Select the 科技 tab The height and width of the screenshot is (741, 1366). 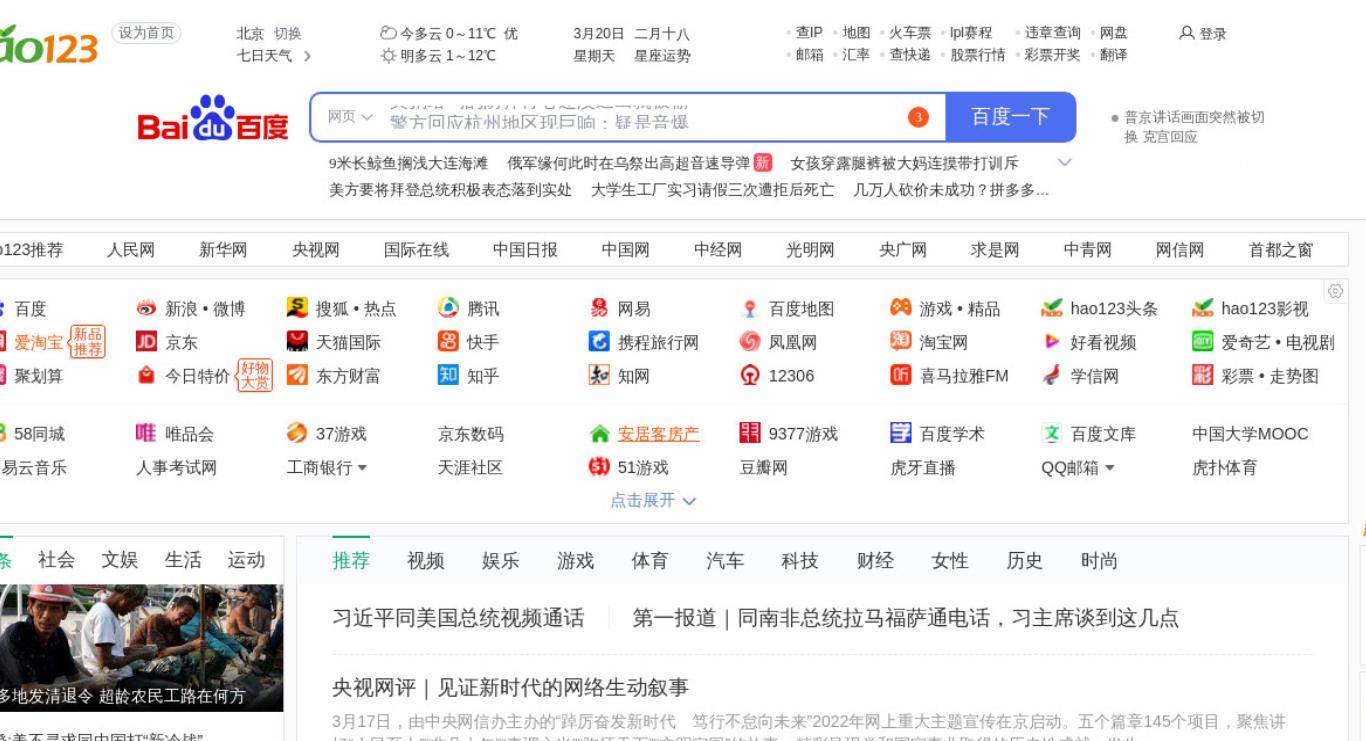click(x=800, y=561)
